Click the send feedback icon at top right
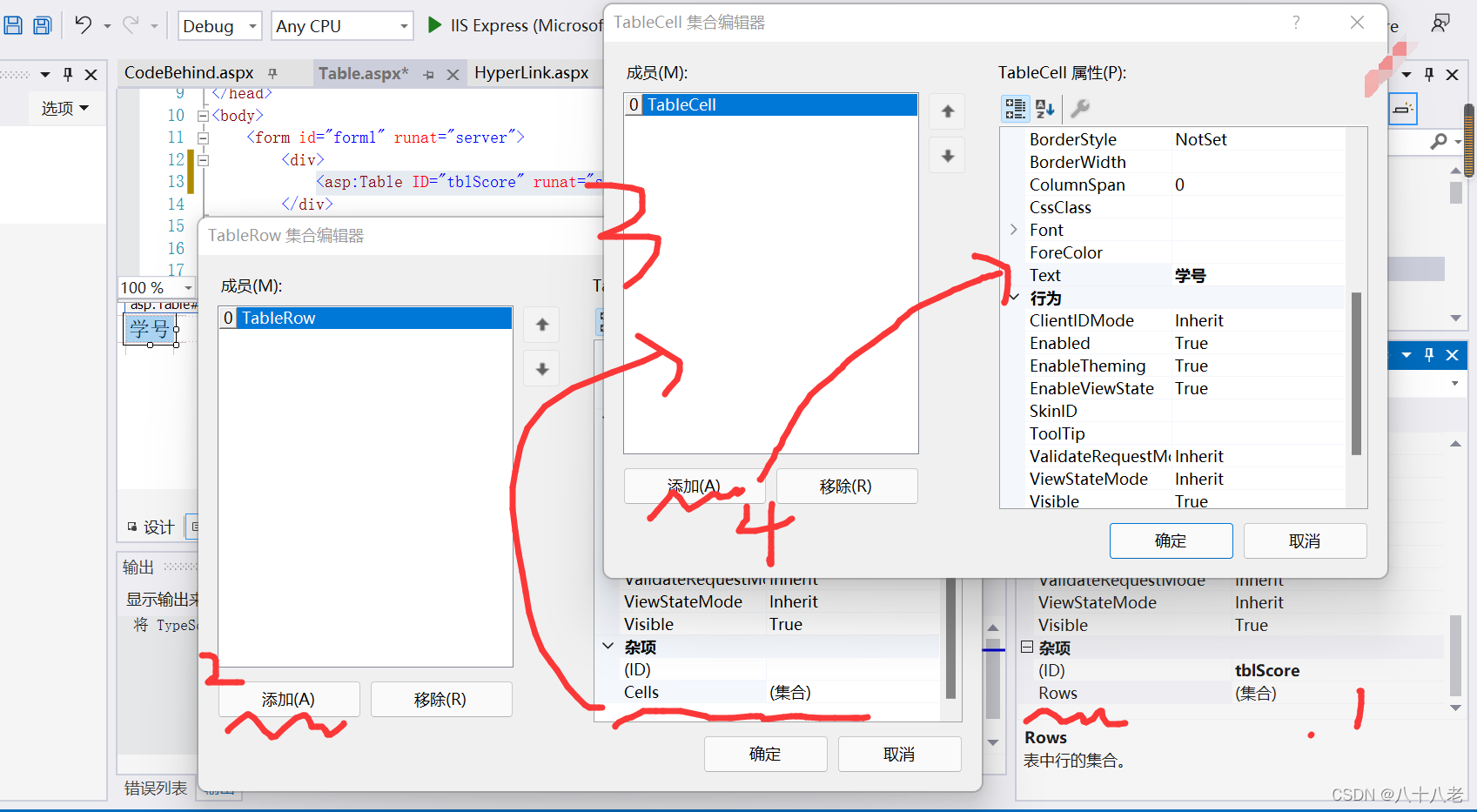 (1440, 23)
